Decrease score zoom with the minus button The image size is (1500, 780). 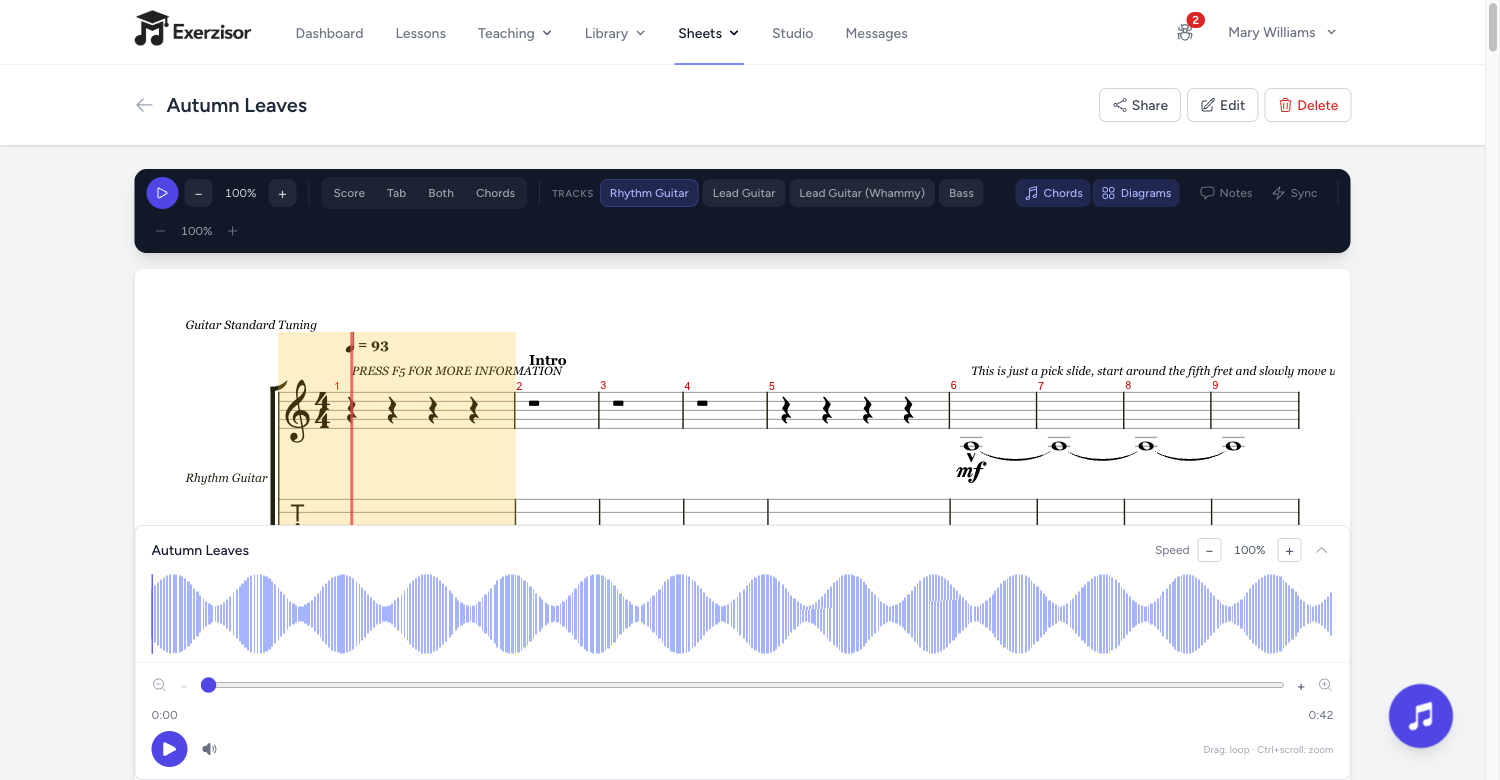pos(198,193)
